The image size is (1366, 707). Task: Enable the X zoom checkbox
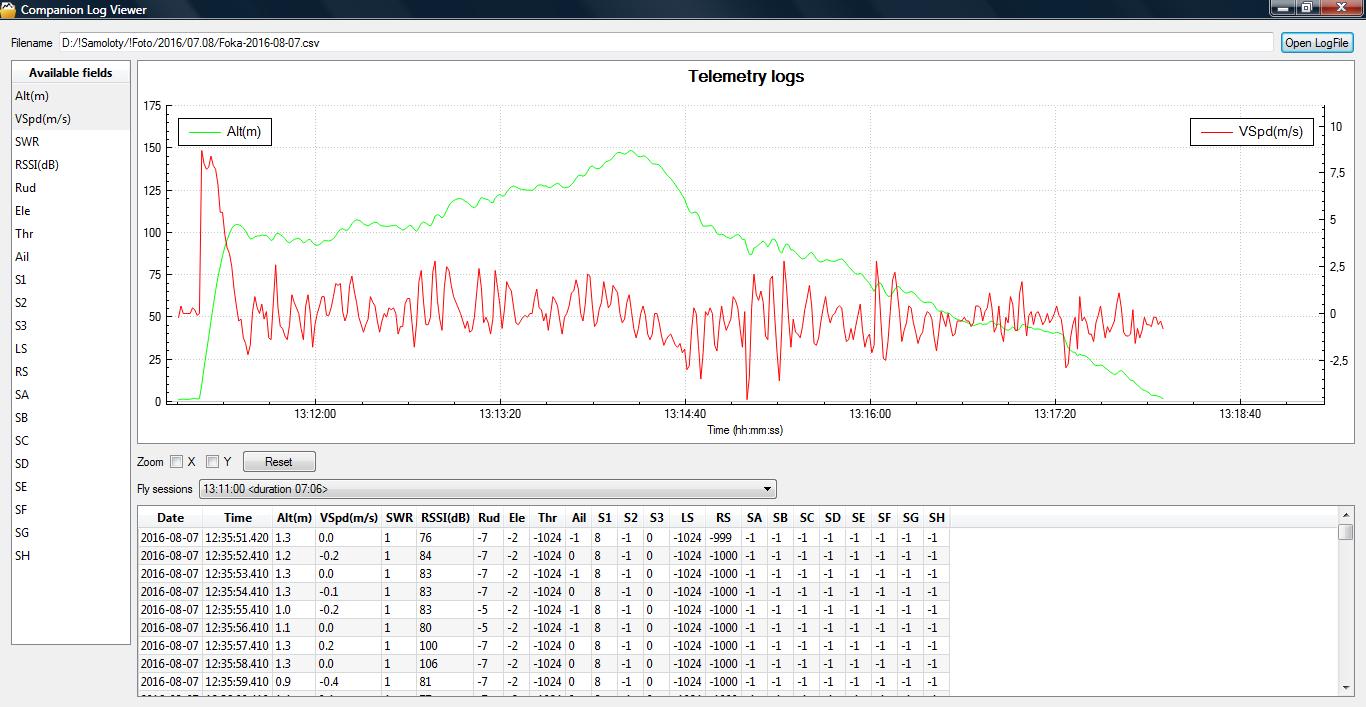coord(177,462)
